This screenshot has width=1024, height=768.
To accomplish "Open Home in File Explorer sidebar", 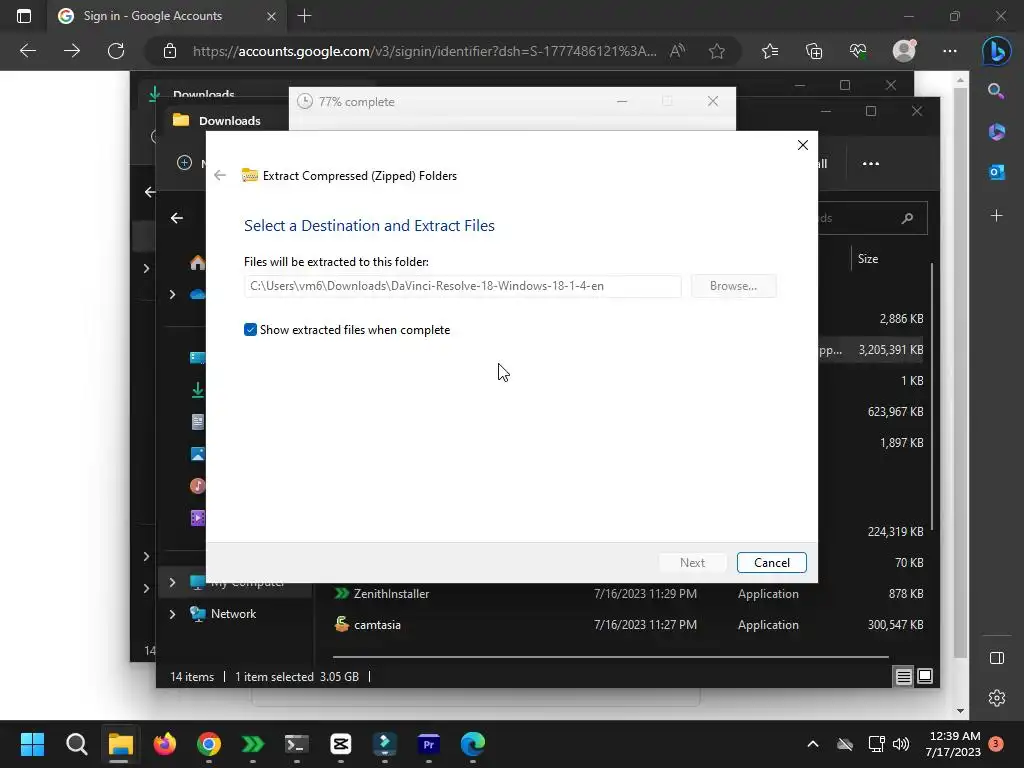I will tap(197, 263).
